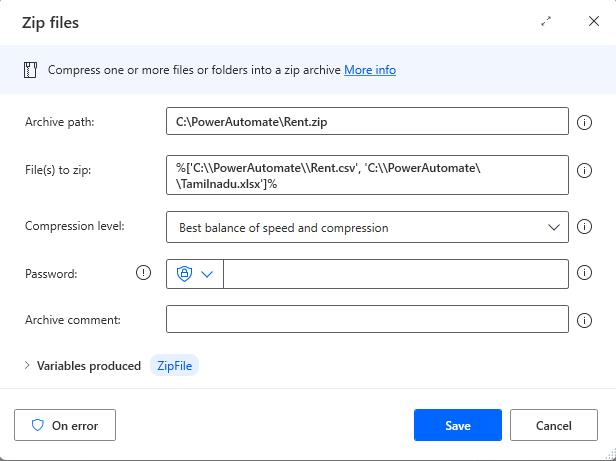The image size is (616, 461).
Task: Click the Archive comment input field
Action: [367, 319]
